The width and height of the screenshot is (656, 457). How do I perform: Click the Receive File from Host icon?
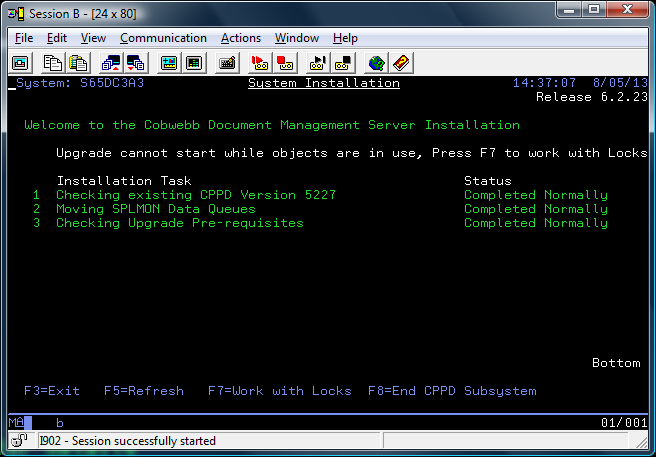click(x=135, y=63)
